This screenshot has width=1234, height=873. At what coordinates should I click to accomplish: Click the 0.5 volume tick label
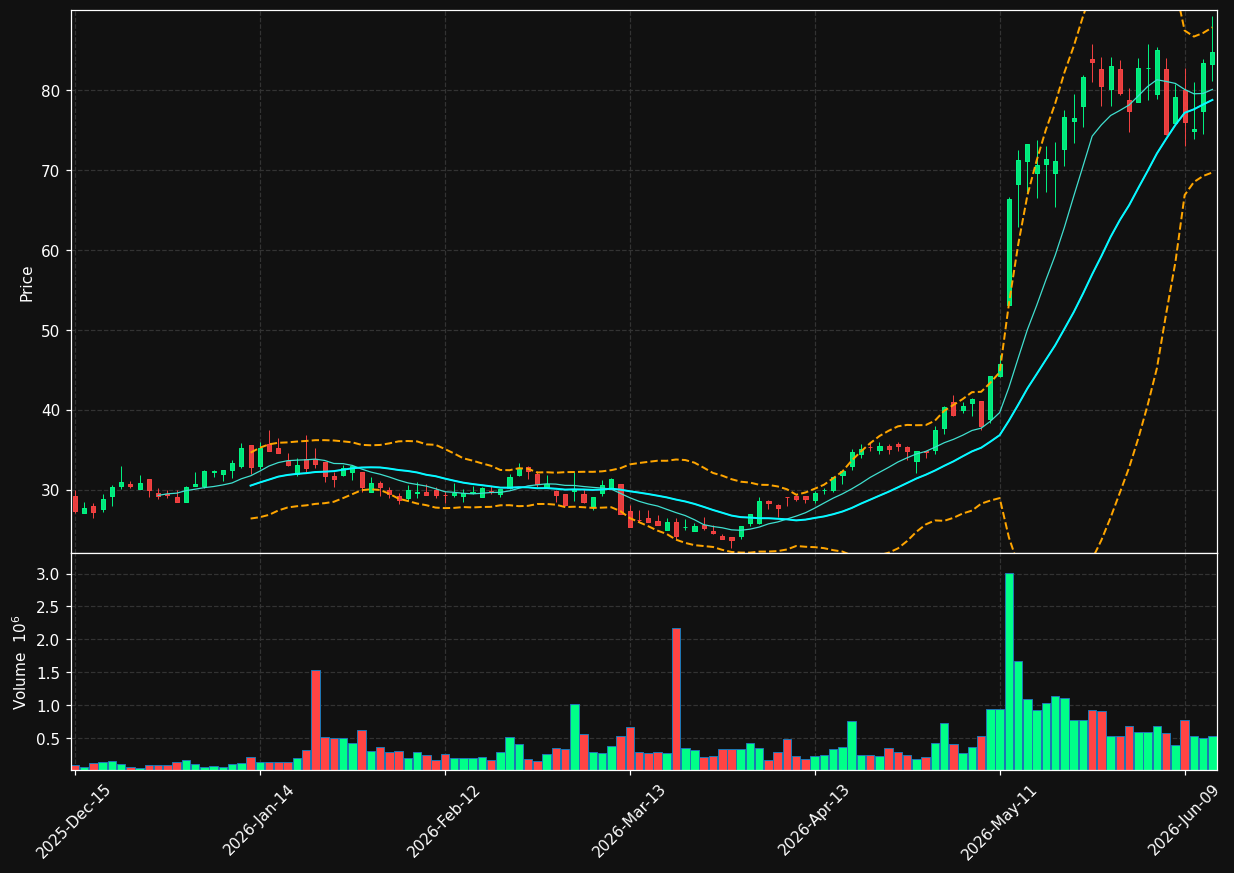(49, 740)
